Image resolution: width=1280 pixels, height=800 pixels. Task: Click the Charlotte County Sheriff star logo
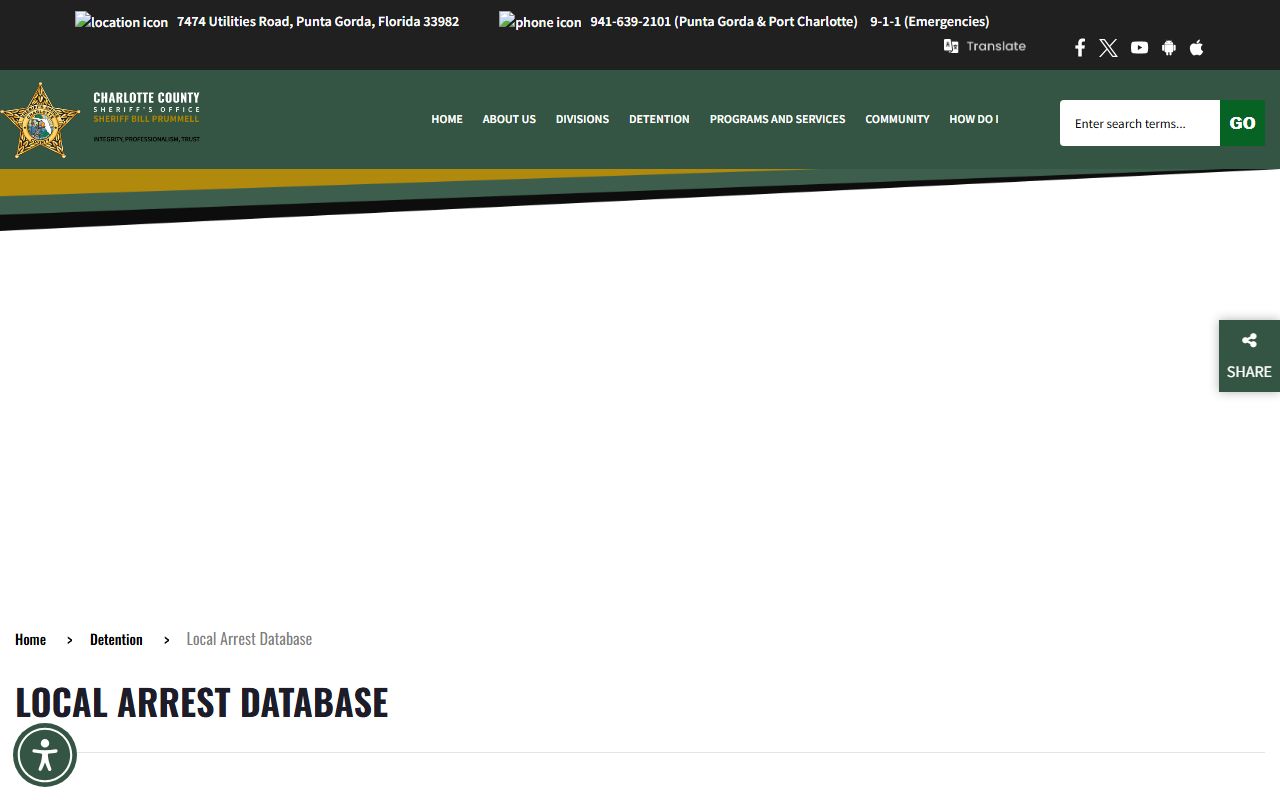point(40,121)
